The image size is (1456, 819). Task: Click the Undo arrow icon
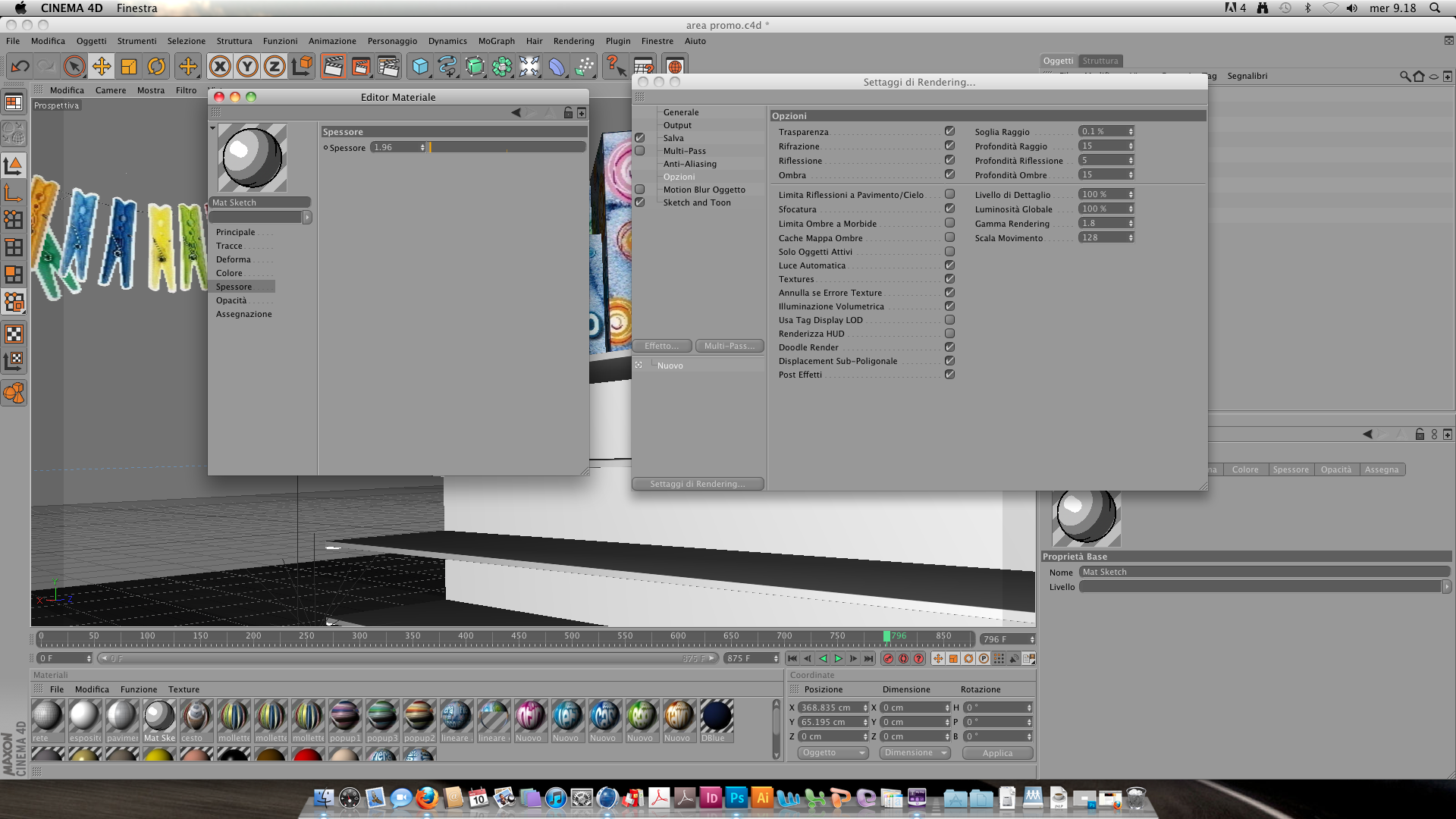(x=20, y=67)
